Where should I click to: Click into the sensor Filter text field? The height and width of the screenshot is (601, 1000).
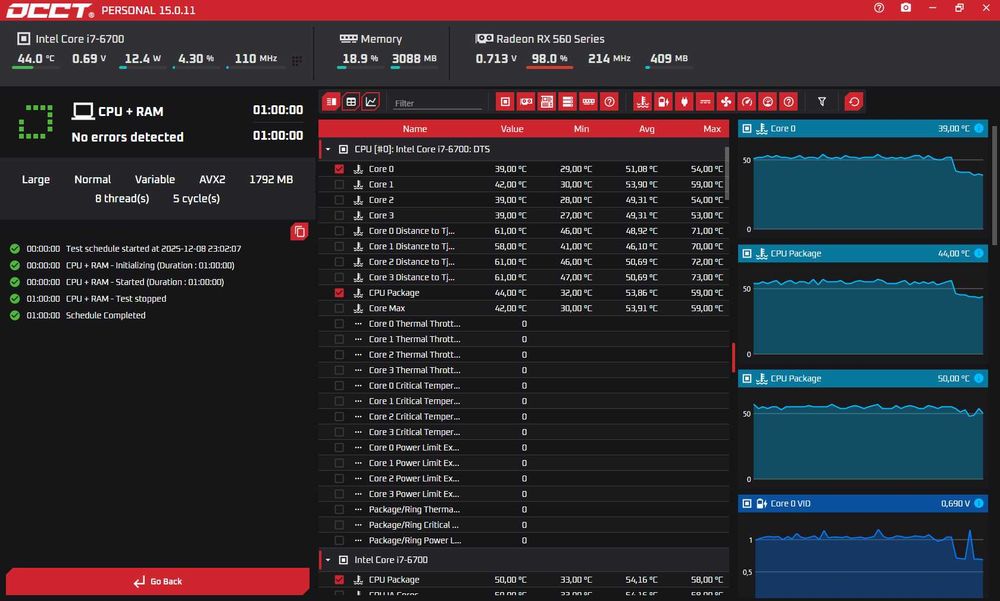click(x=437, y=103)
